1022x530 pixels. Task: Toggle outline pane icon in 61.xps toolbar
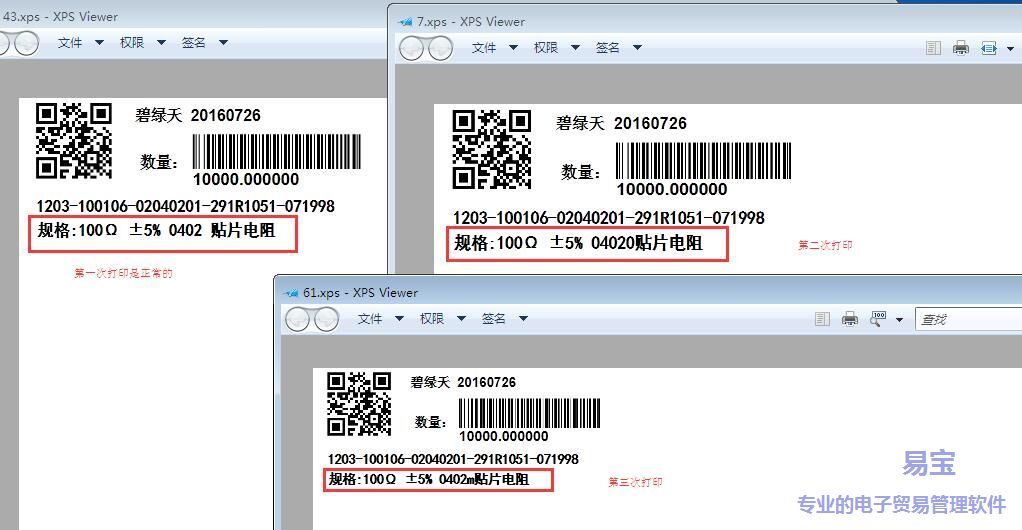(822, 319)
